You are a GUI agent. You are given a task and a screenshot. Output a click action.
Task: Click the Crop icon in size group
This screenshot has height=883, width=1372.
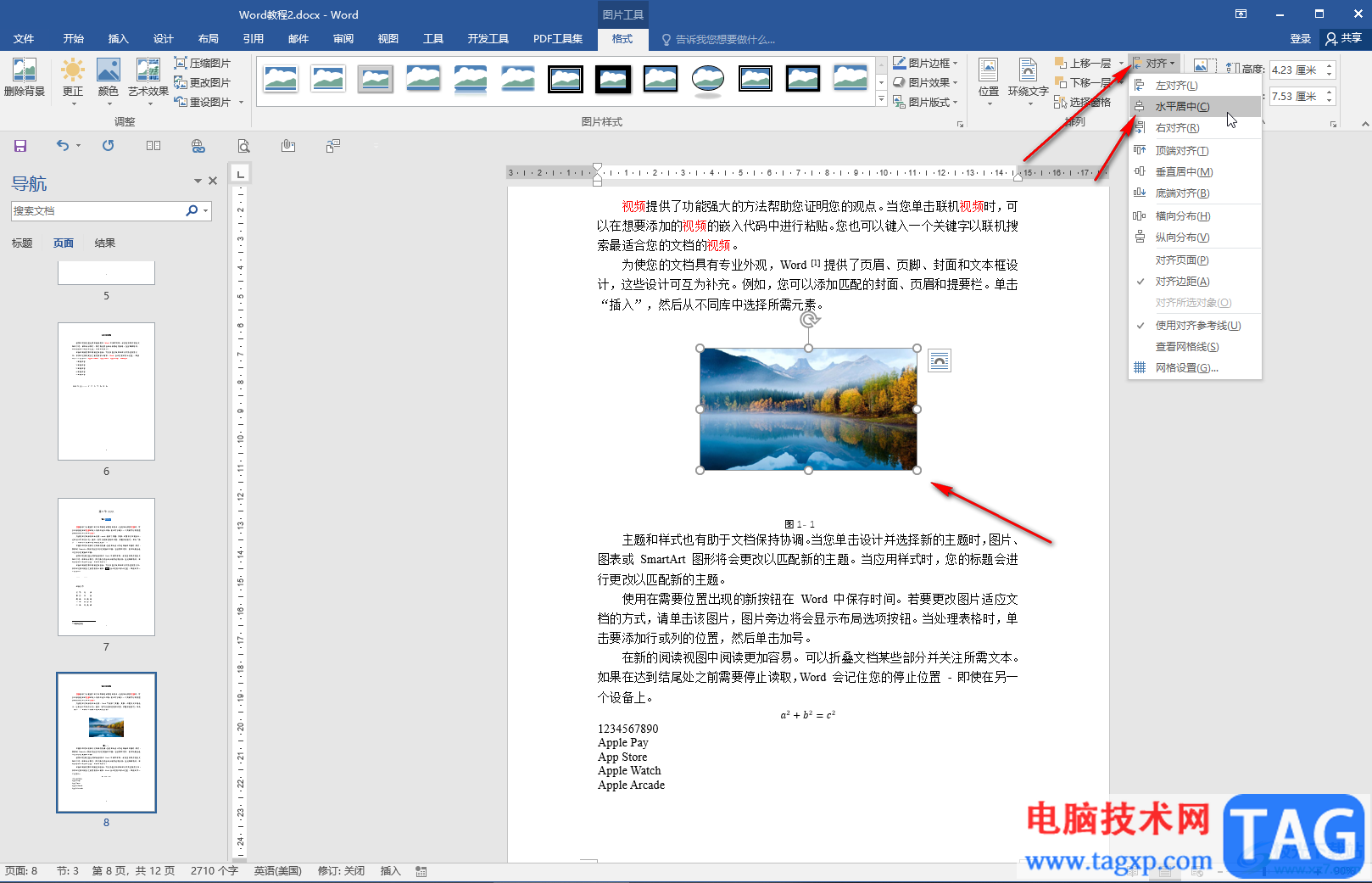(x=1202, y=66)
